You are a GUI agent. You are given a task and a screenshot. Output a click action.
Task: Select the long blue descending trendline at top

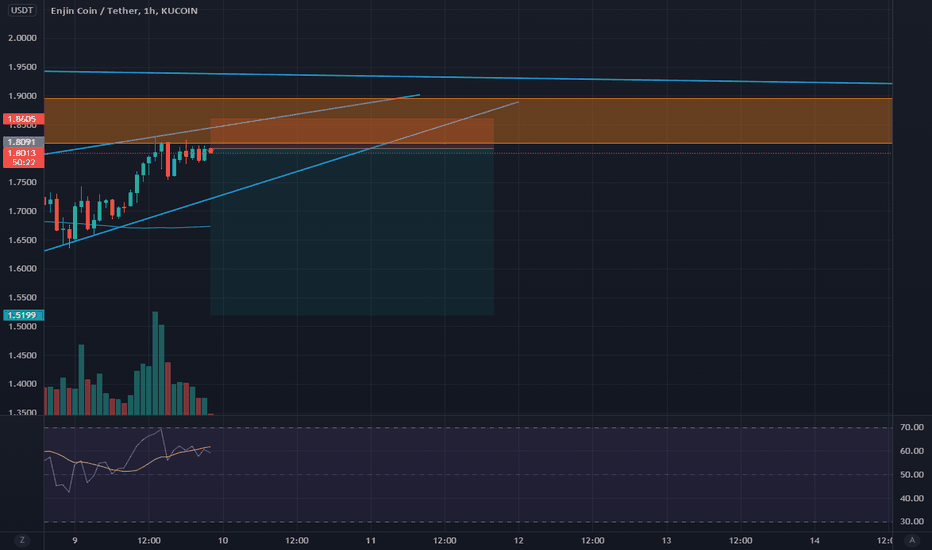[x=468, y=77]
